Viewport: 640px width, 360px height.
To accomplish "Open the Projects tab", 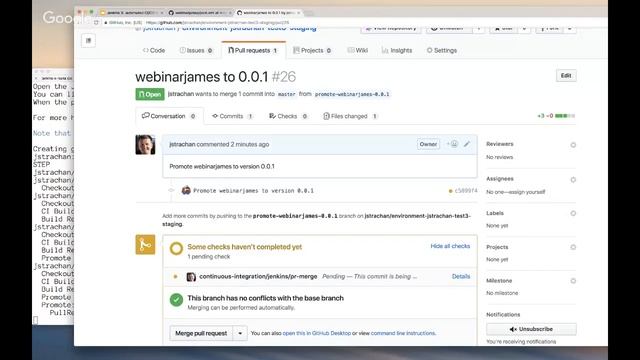I will coord(312,50).
